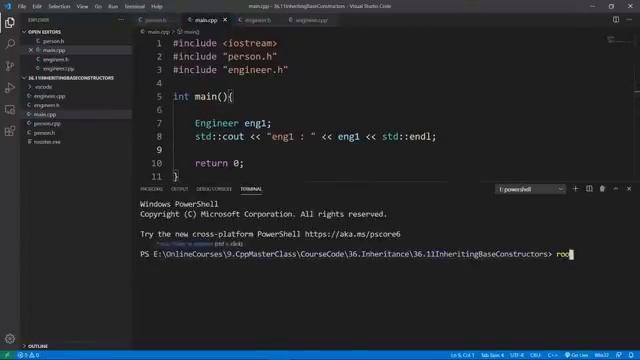This screenshot has width=640, height=360.
Task: Open engineer.h in the folder tree
Action: tap(47, 105)
